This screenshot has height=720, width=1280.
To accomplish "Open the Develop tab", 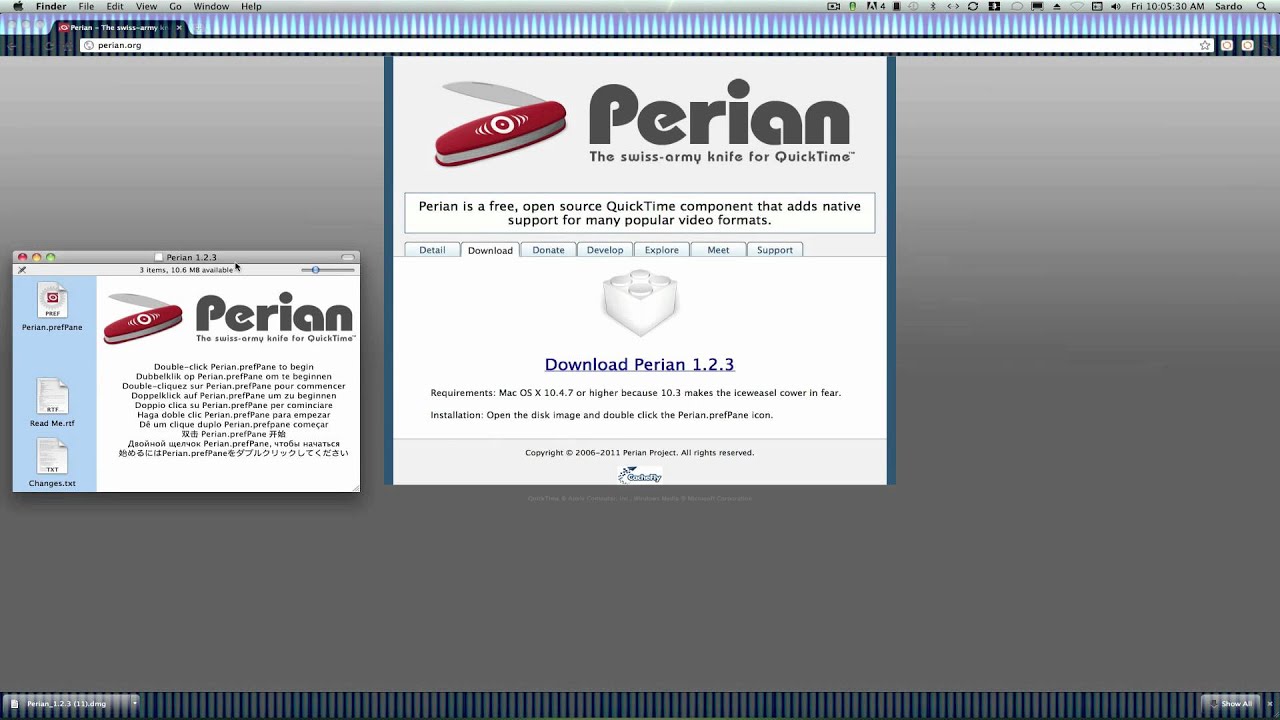I will point(605,250).
